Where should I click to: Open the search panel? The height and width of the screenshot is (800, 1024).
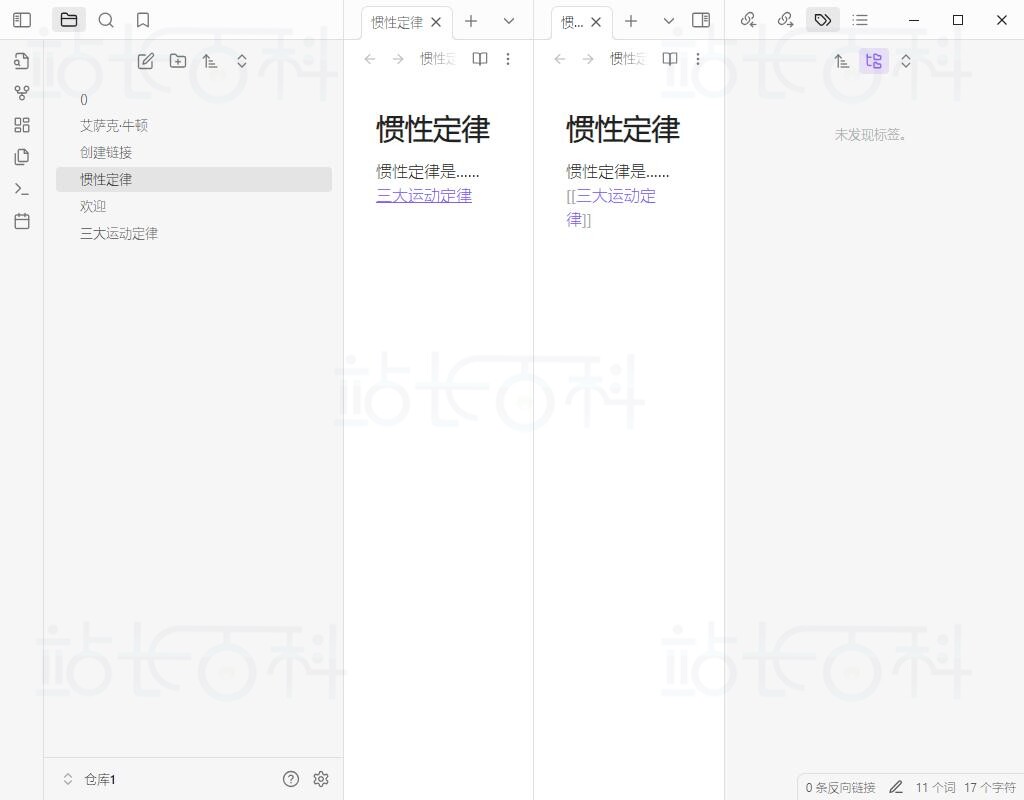tap(106, 20)
